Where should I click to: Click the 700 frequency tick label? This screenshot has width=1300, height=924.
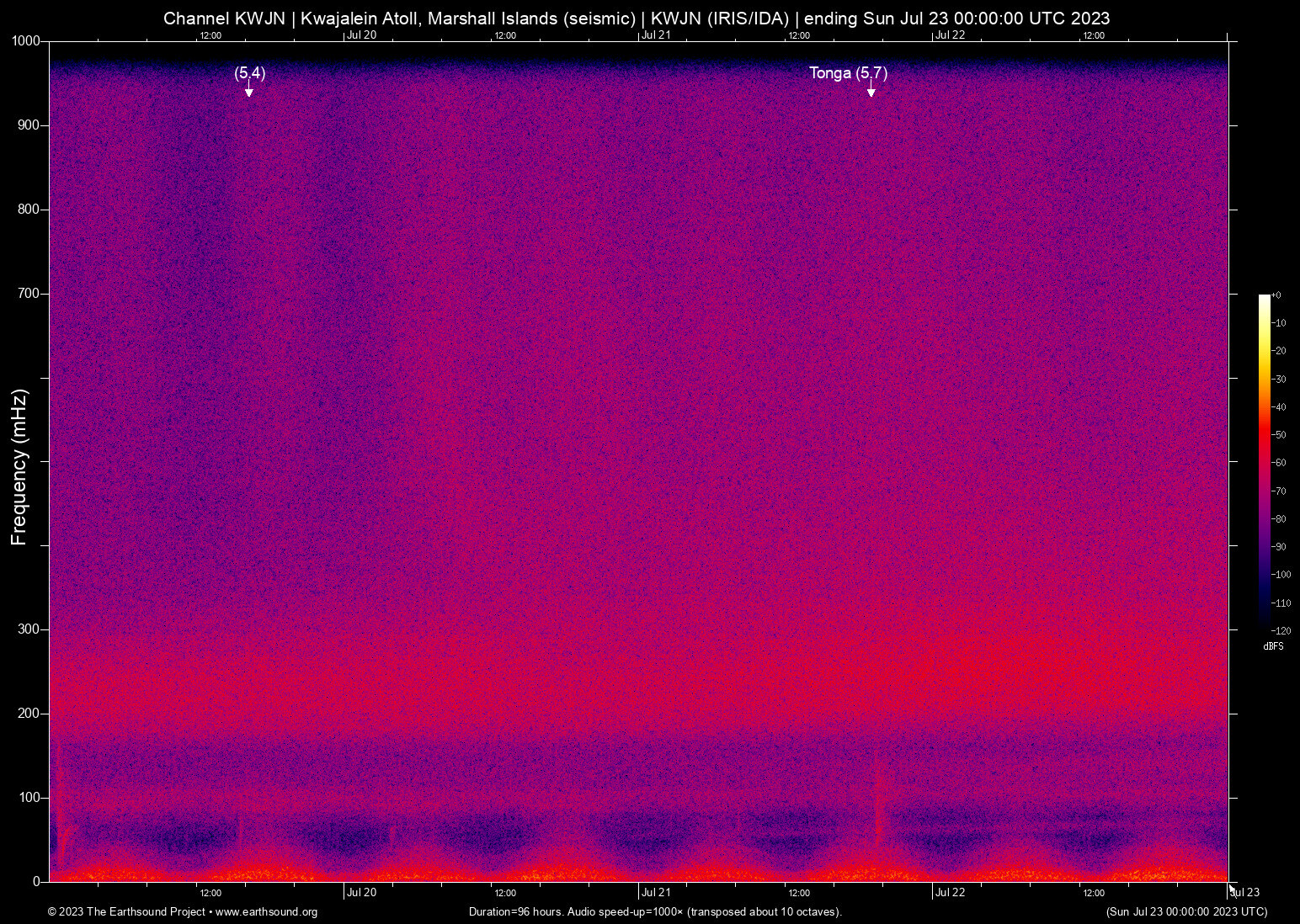[29, 294]
